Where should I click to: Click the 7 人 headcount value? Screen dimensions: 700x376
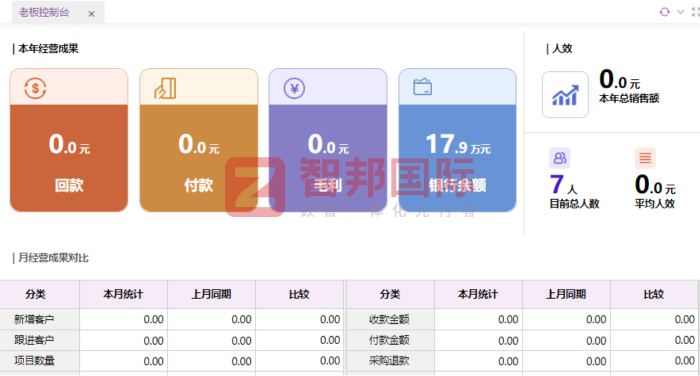563,185
